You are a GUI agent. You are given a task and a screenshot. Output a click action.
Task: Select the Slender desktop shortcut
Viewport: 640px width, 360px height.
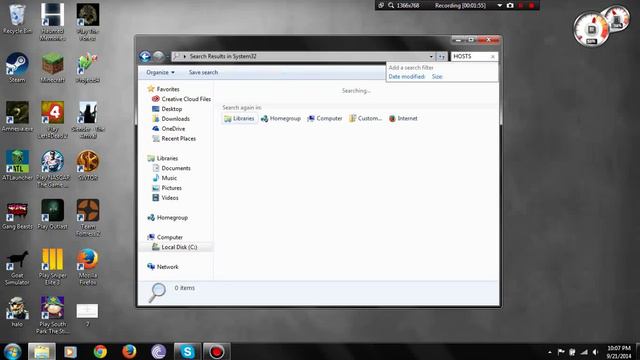pos(88,120)
